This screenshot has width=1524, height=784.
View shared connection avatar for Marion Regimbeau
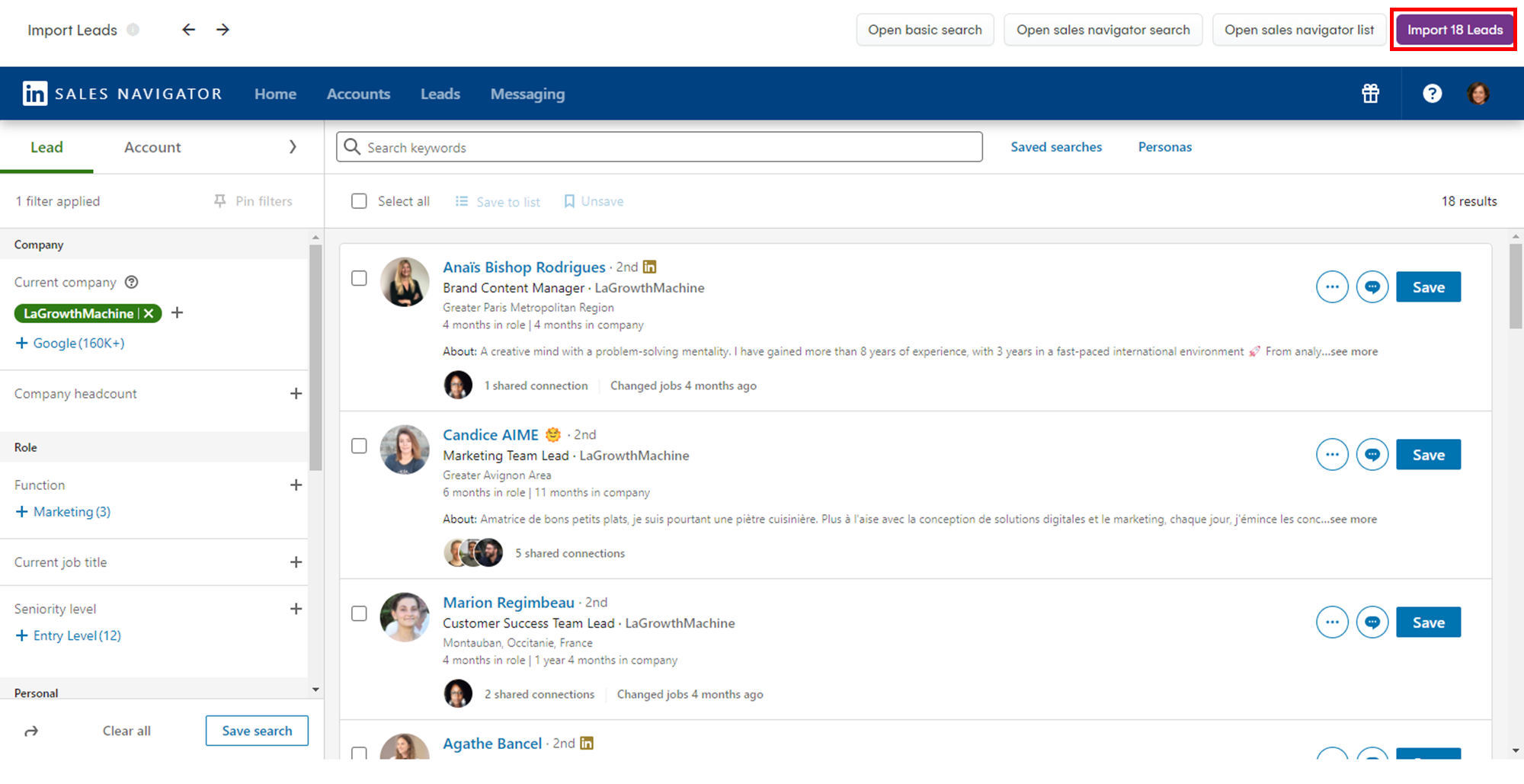click(x=458, y=694)
